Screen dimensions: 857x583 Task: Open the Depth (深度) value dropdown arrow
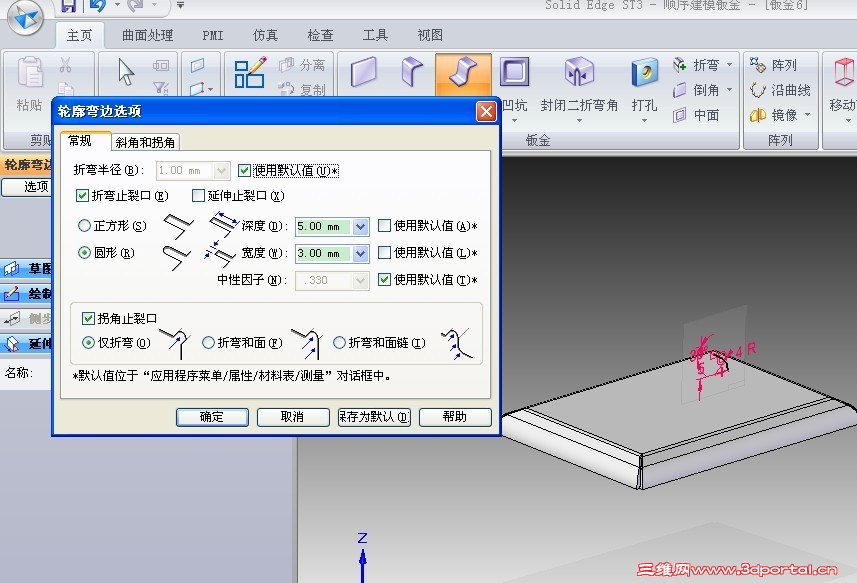click(x=360, y=226)
